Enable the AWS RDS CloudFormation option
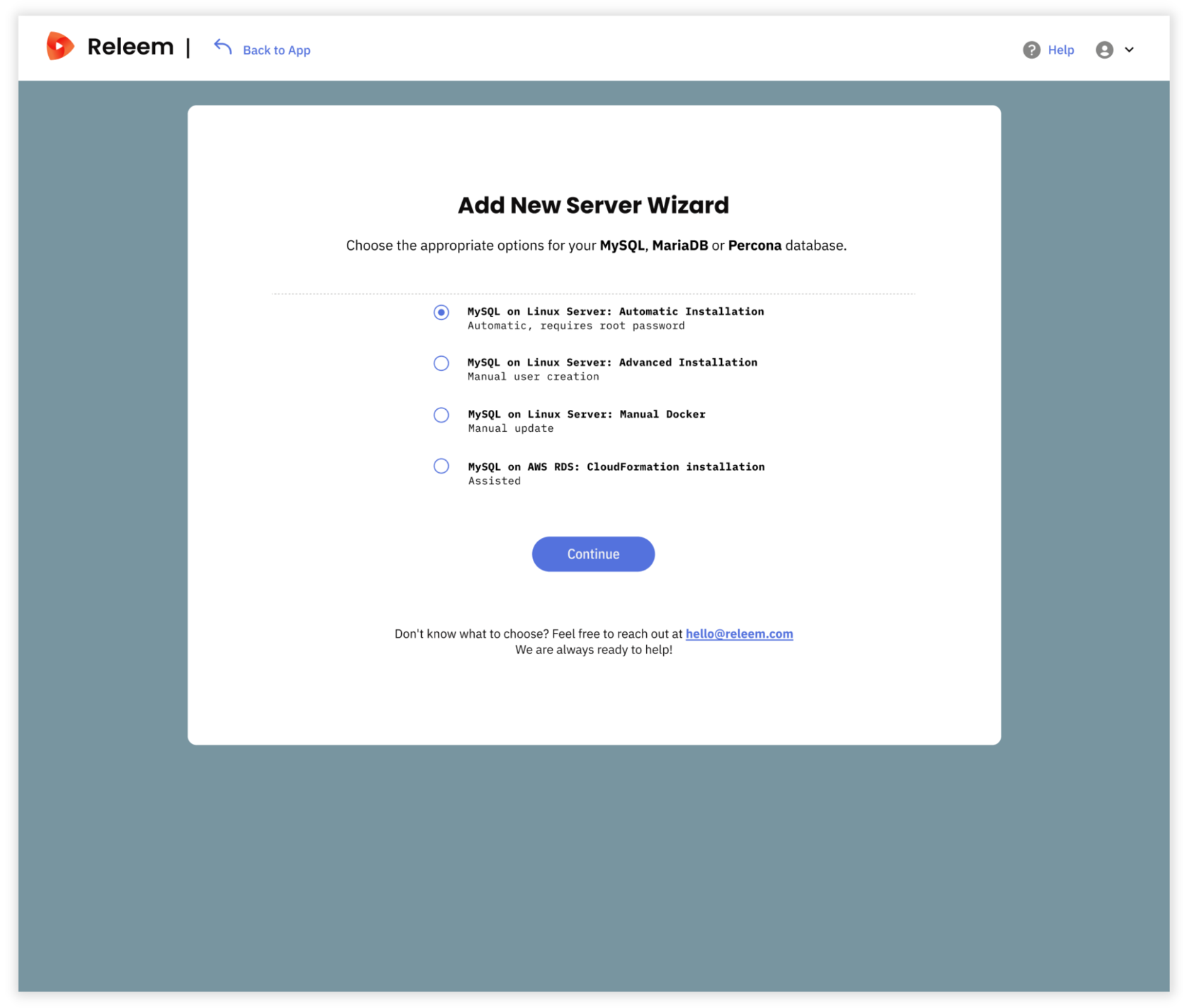This screenshot has height=1008, width=1189. coord(441,466)
